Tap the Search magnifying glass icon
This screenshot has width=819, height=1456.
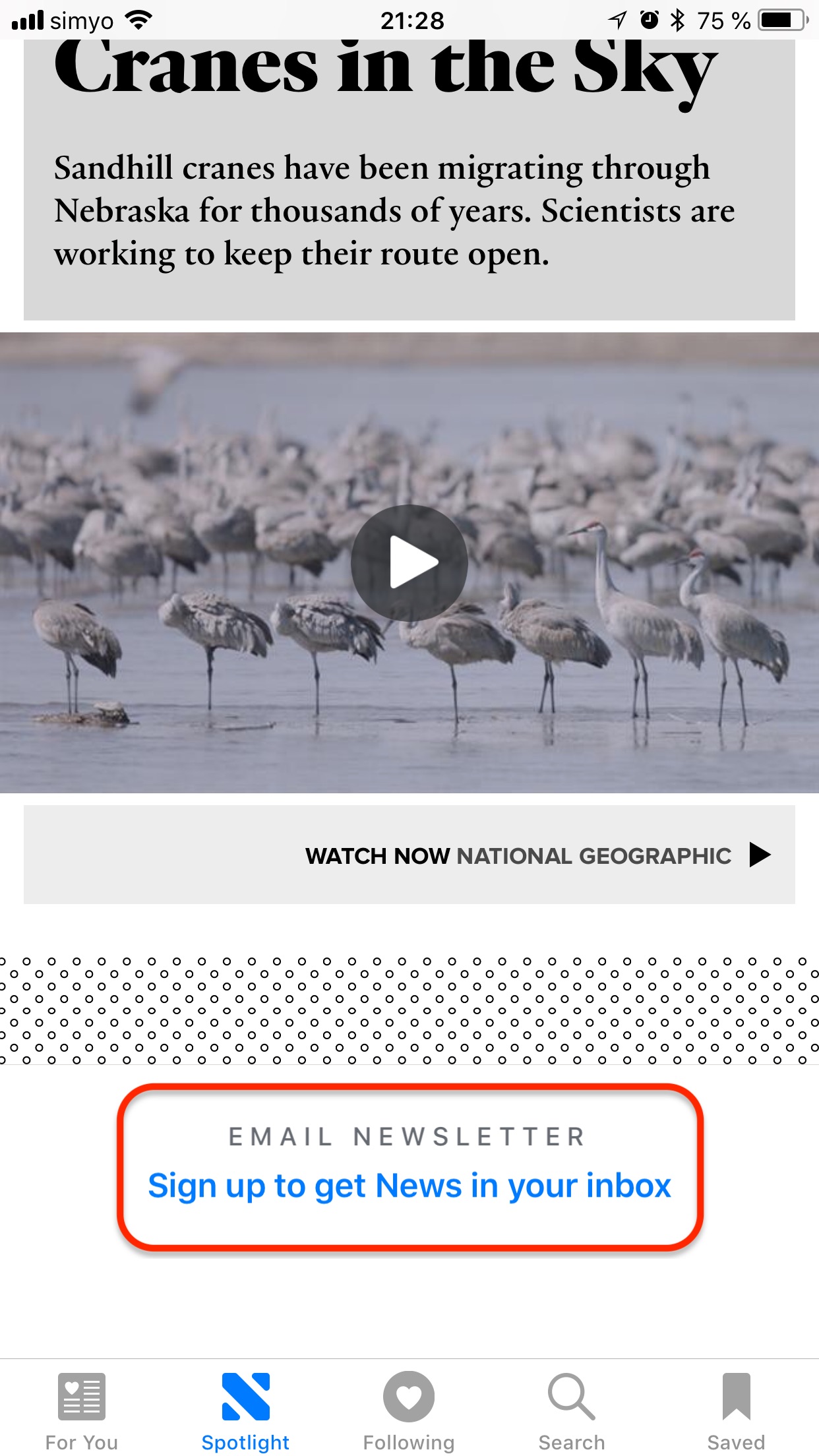tap(572, 1397)
